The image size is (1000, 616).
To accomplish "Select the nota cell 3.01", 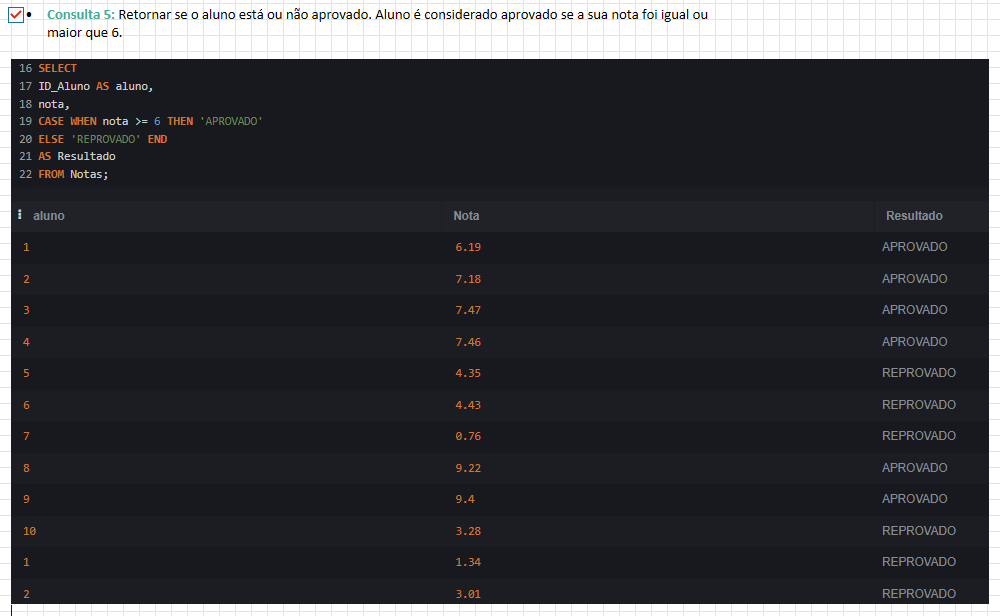I will click(468, 594).
